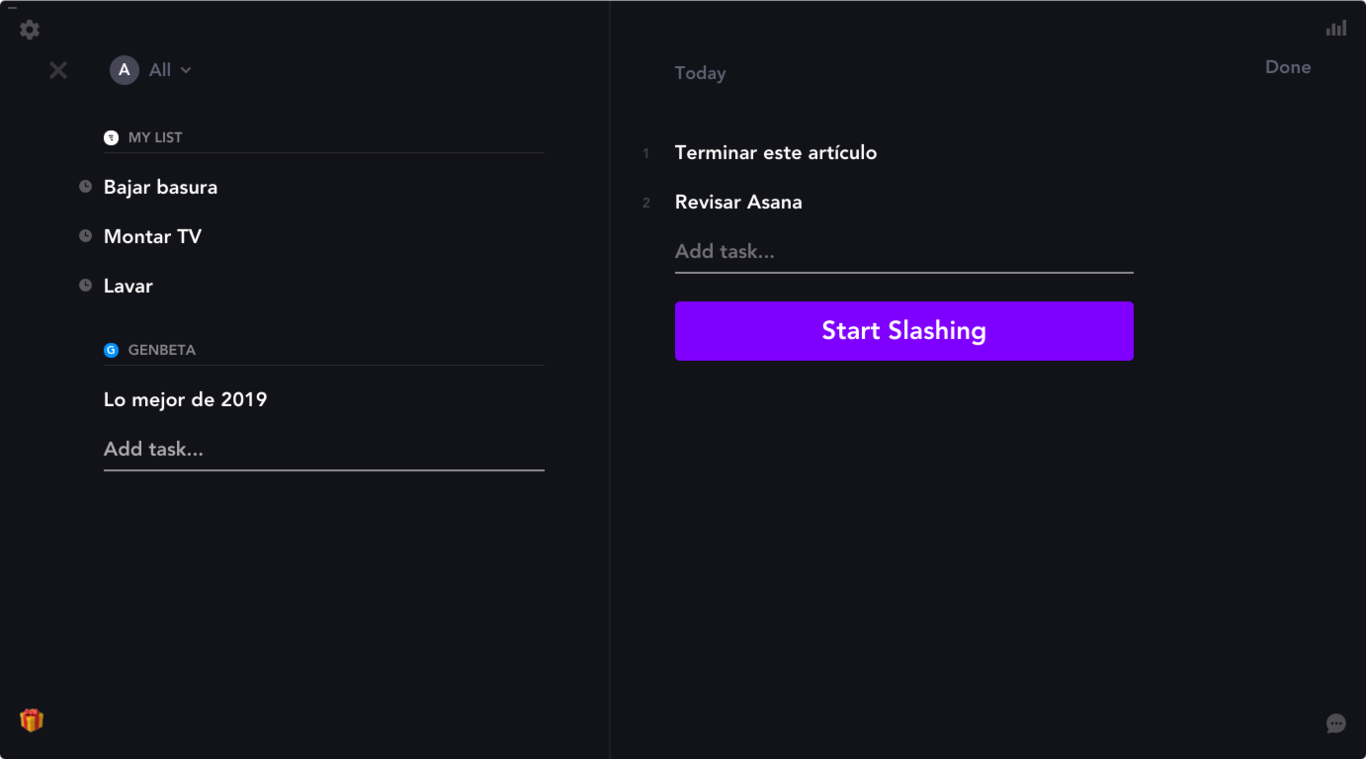The image size is (1366, 759).
Task: Open the settings gear icon
Action: [30, 30]
